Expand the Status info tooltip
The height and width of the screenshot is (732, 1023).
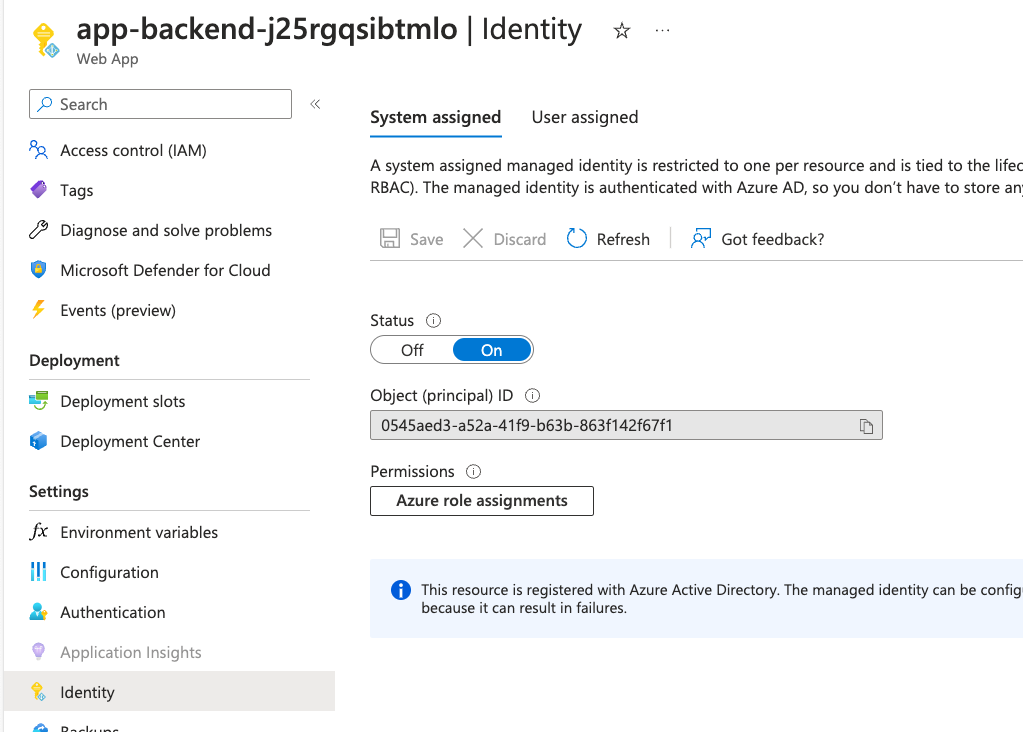(x=432, y=320)
